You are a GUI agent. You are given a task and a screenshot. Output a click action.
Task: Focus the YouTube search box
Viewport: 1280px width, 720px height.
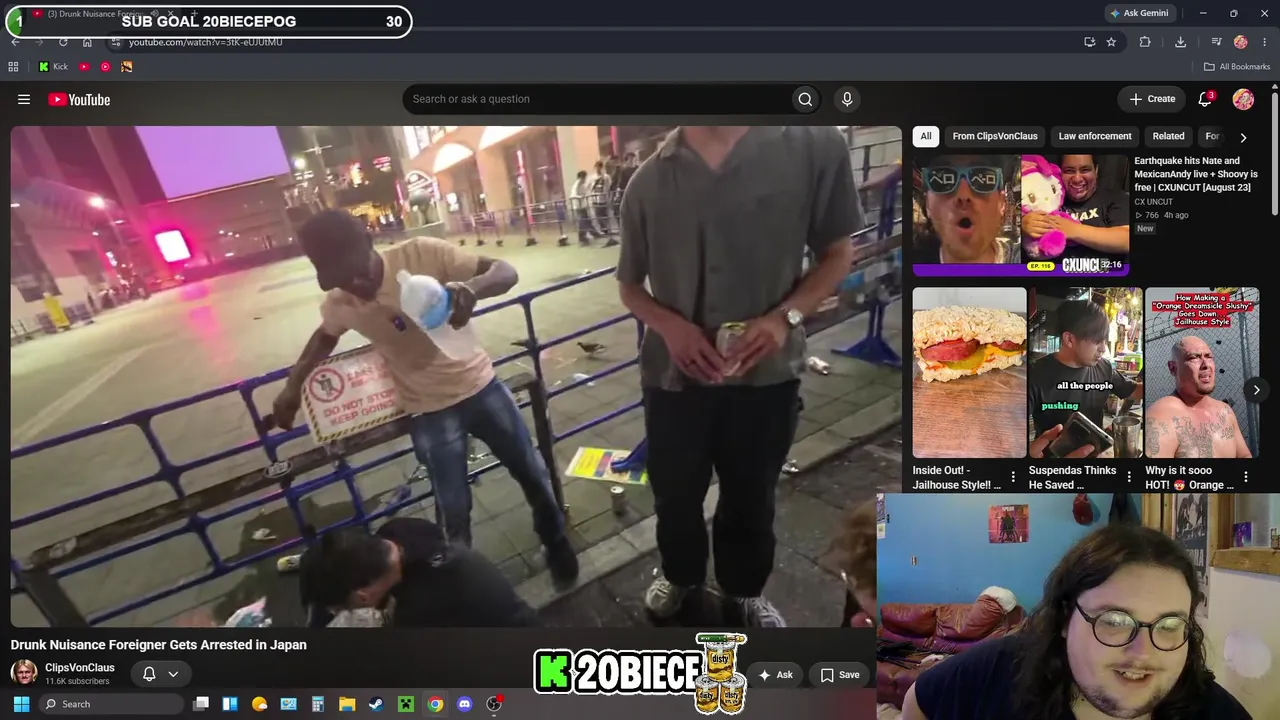pyautogui.click(x=595, y=99)
